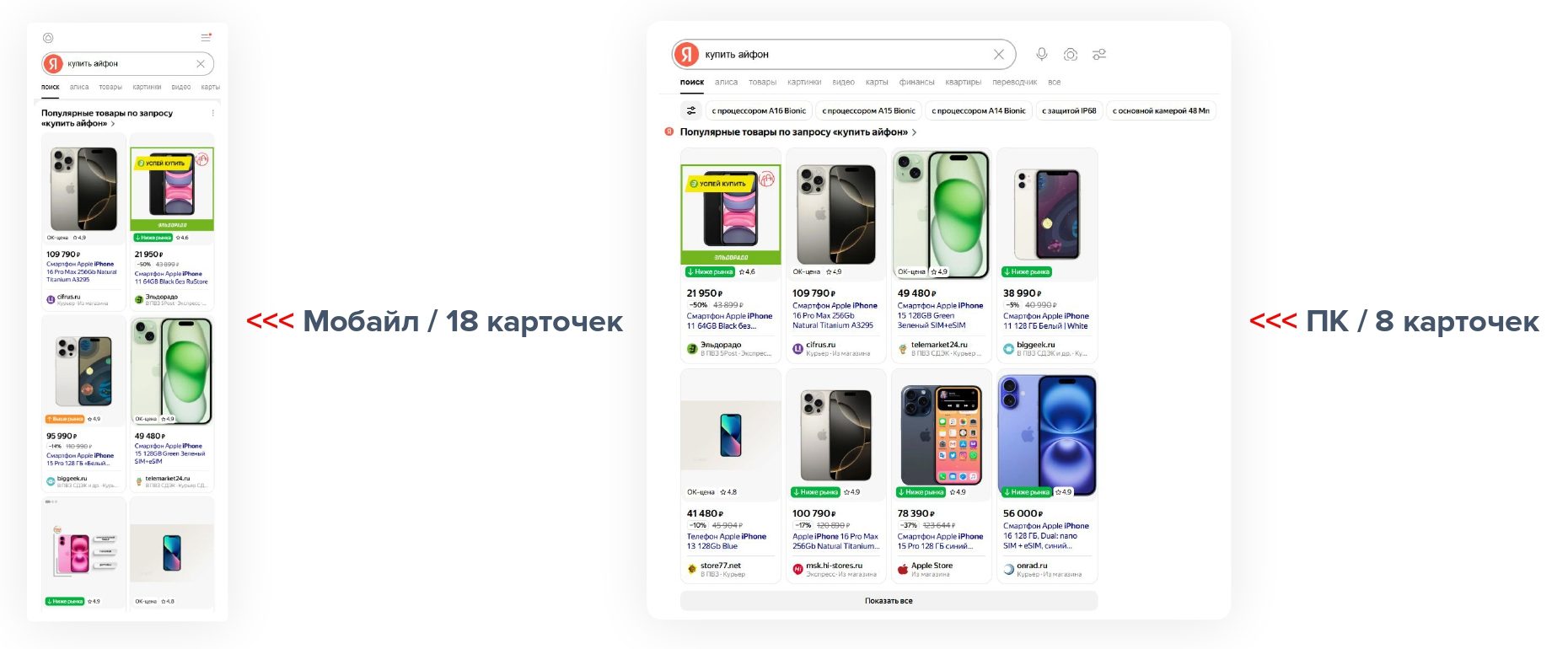This screenshot has height=649, width=1568.
Task: Click mobile profile avatar icon
Action: pos(48,38)
